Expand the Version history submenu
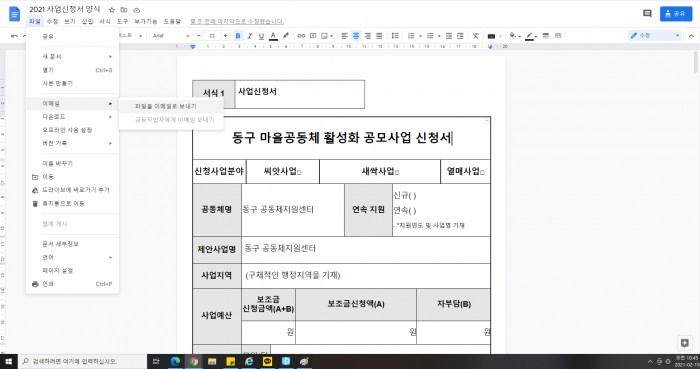The width and height of the screenshot is (700, 369). [72, 143]
